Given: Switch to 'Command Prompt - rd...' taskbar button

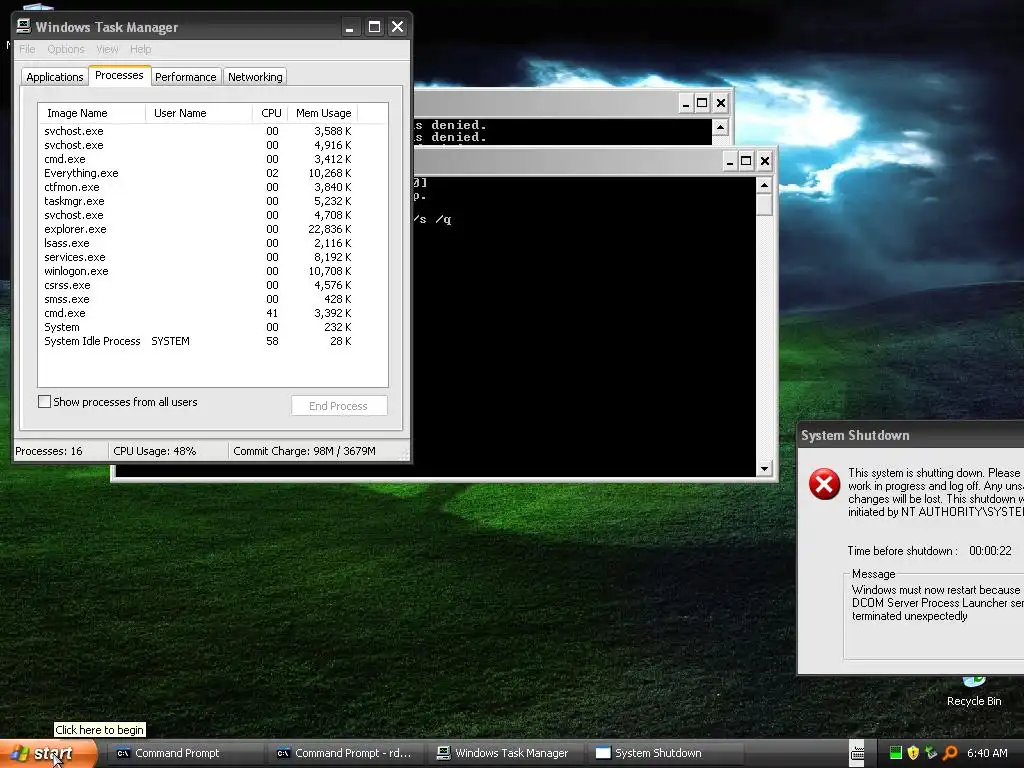Looking at the screenshot, I should (346, 753).
